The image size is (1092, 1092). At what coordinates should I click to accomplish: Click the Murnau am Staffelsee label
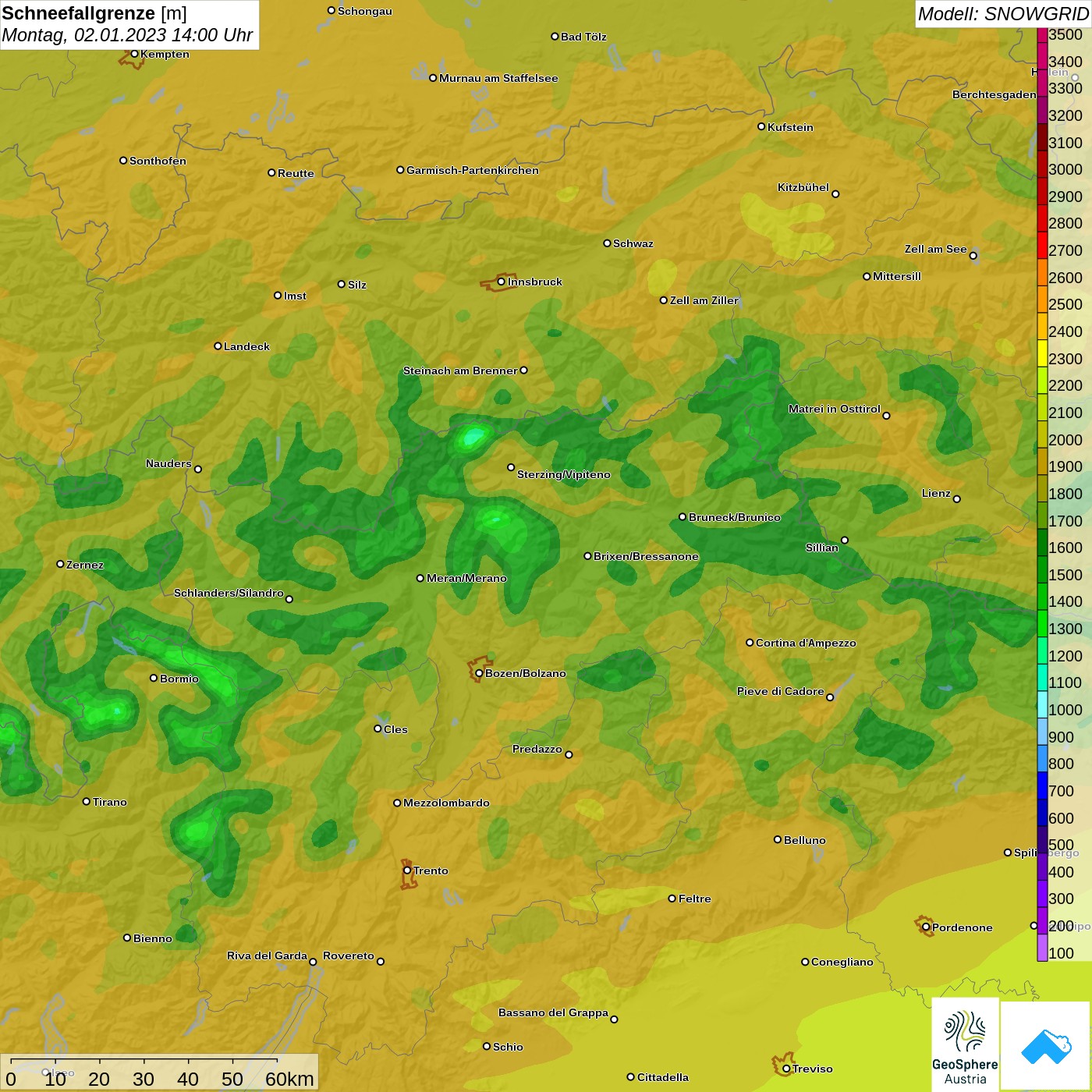pyautogui.click(x=498, y=78)
